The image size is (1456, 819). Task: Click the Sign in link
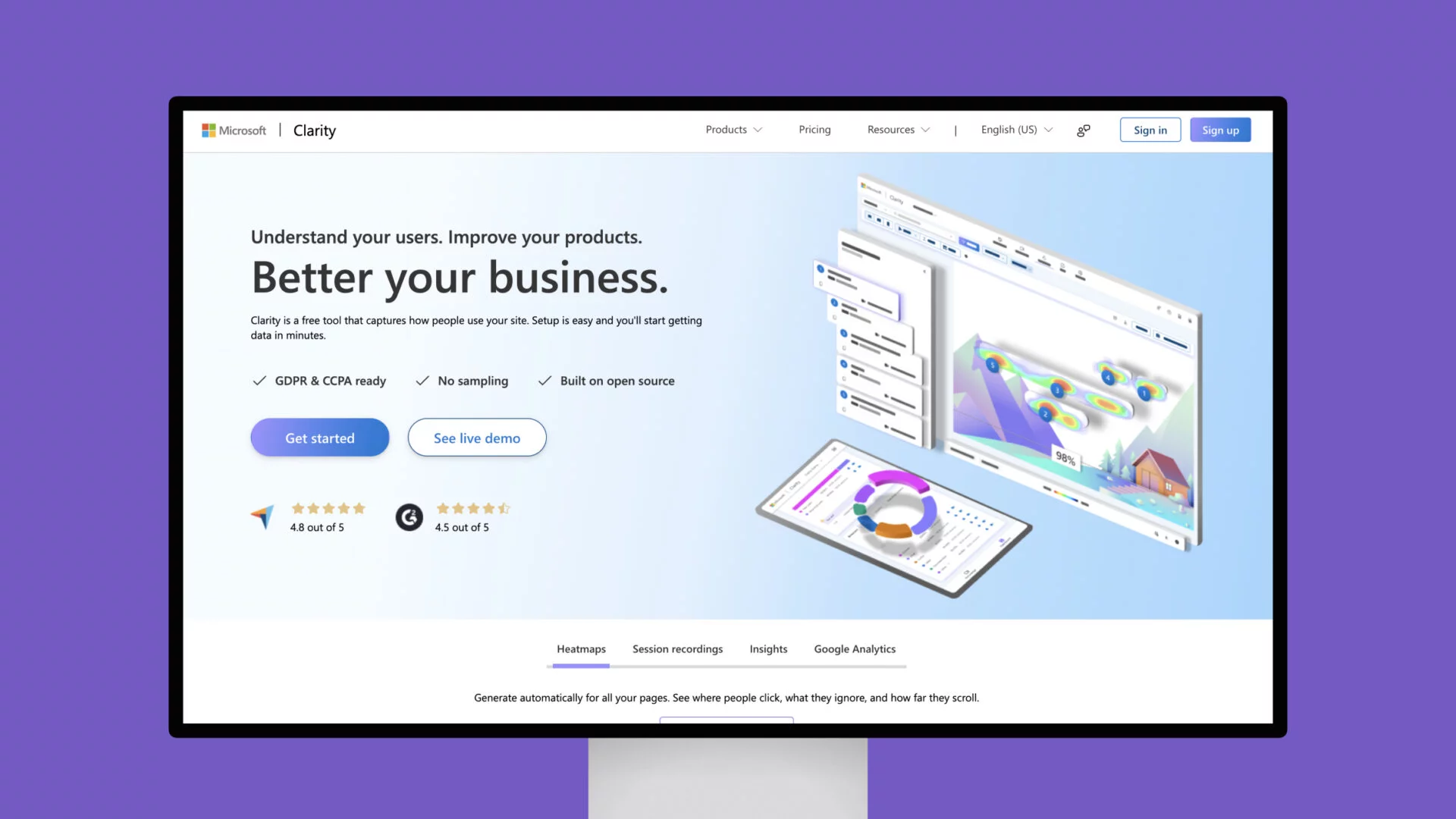coord(1150,129)
